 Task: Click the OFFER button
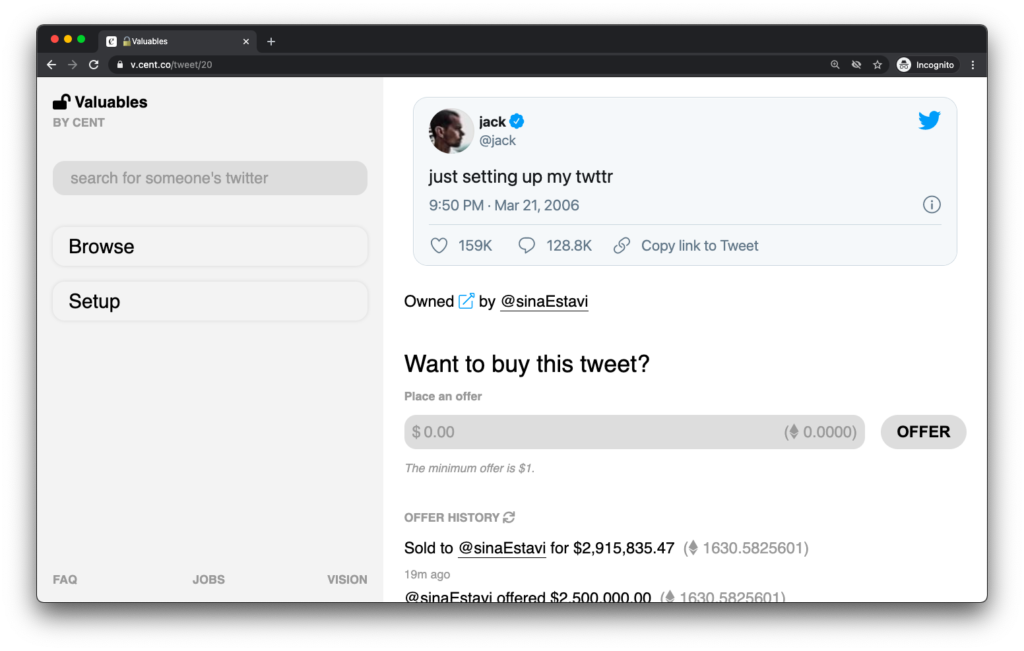coord(923,432)
